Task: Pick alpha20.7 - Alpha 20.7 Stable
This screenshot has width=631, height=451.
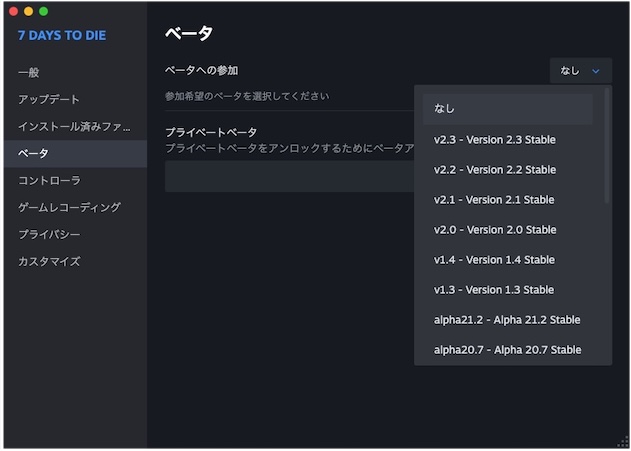Action: pos(508,349)
